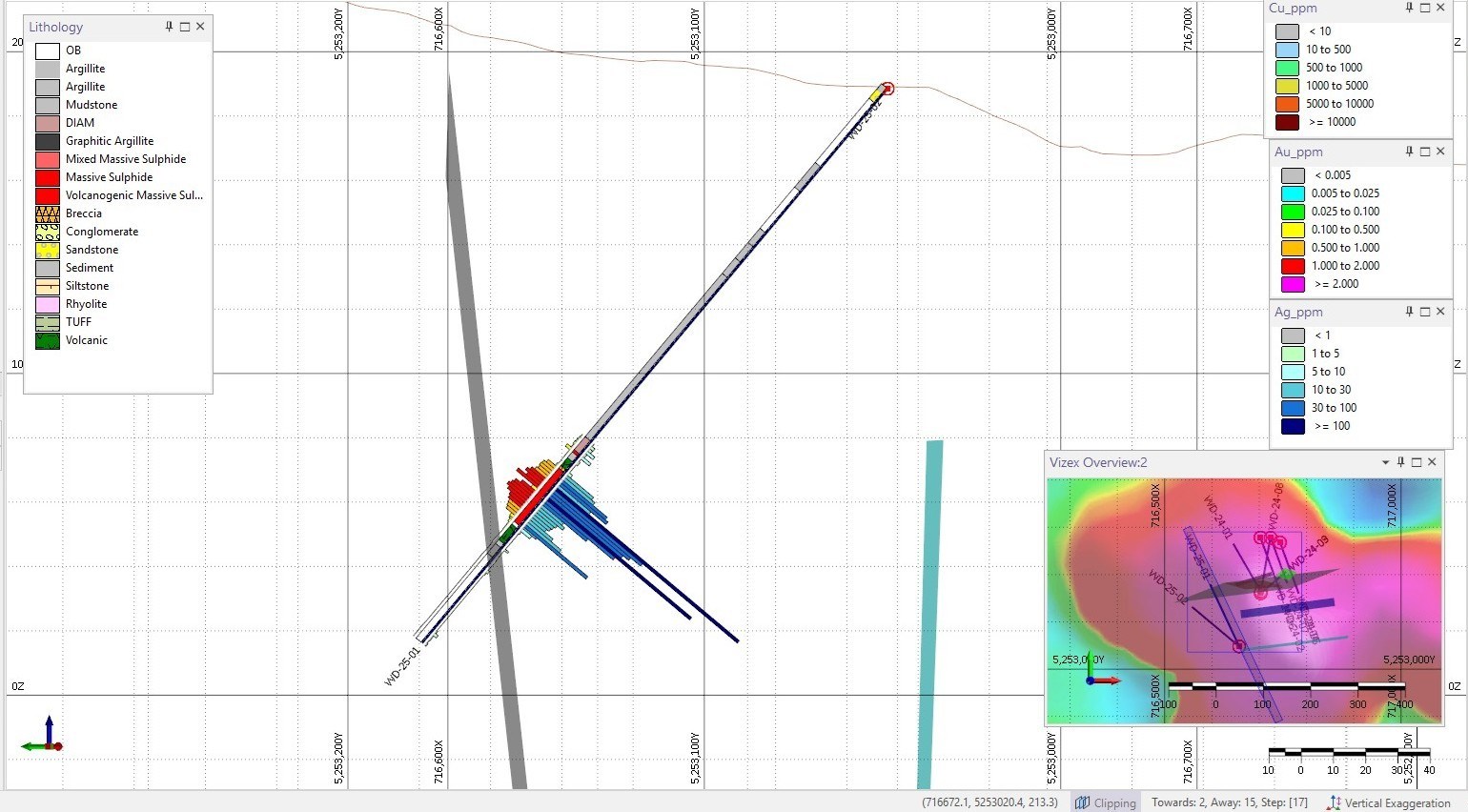The image size is (1468, 812).
Task: Click the Clipping icon in status bar
Action: (1082, 802)
